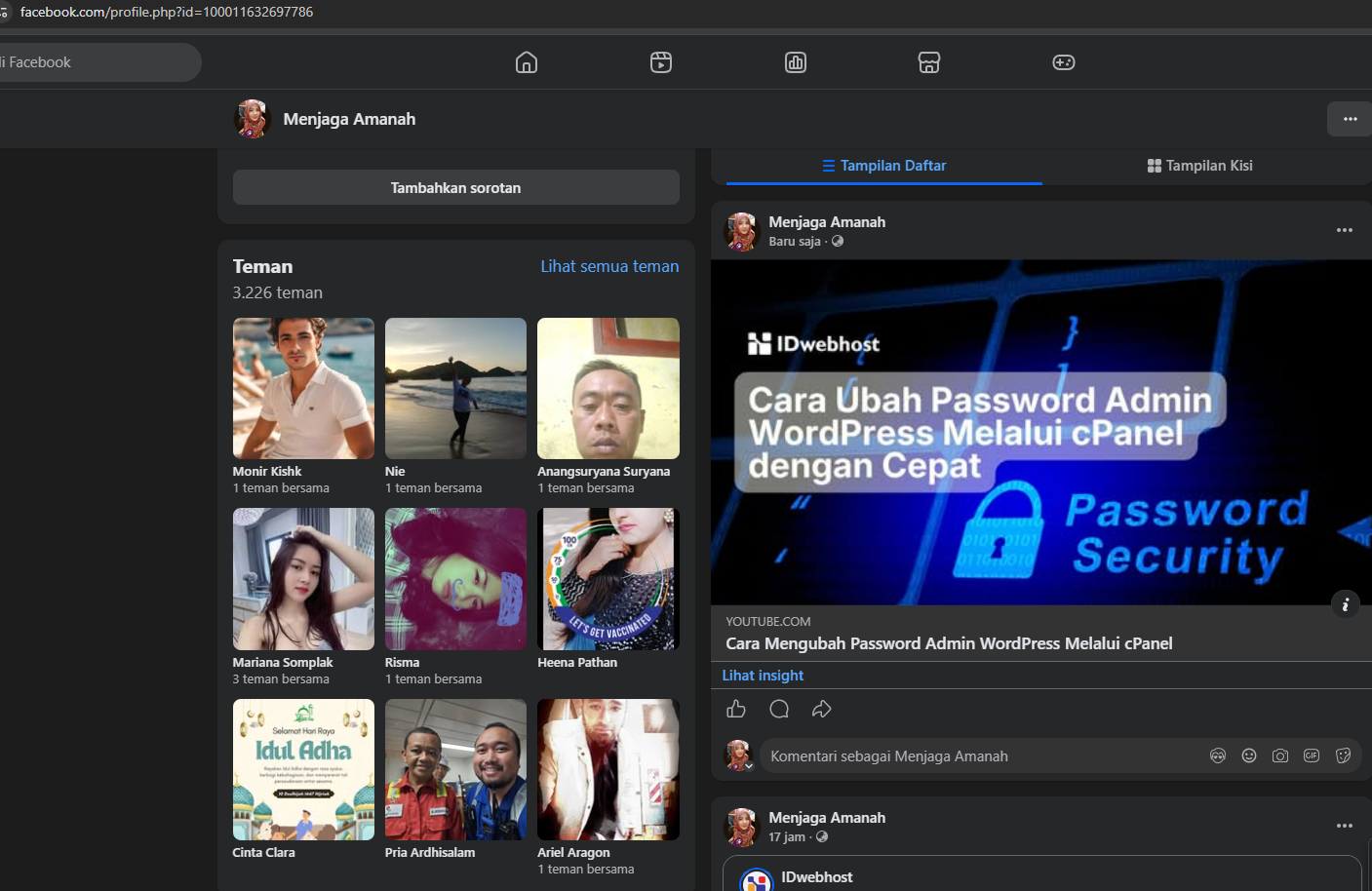This screenshot has width=1372, height=891.
Task: Click the name Monir Kishk
Action: 267,472
